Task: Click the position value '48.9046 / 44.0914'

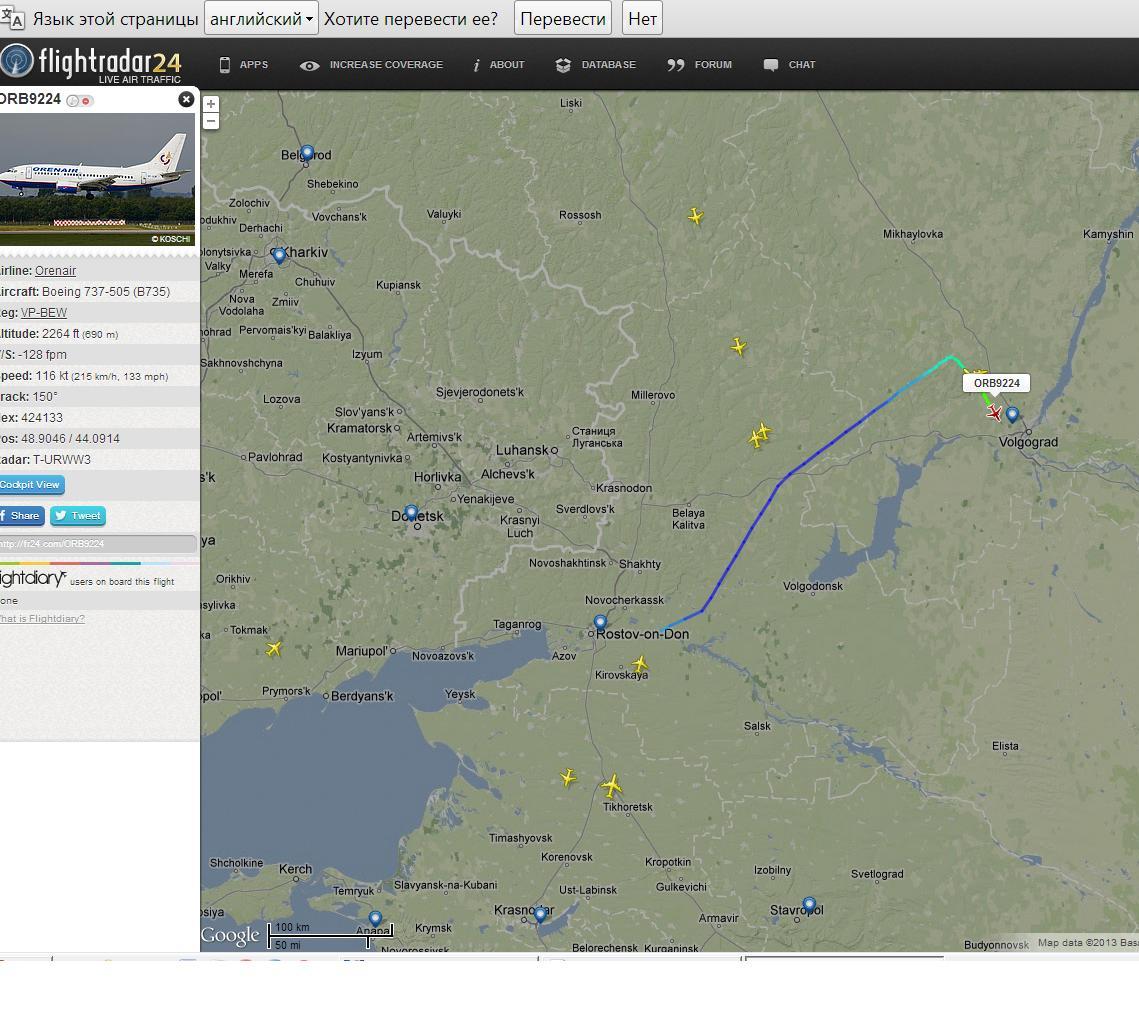Action: coord(70,439)
